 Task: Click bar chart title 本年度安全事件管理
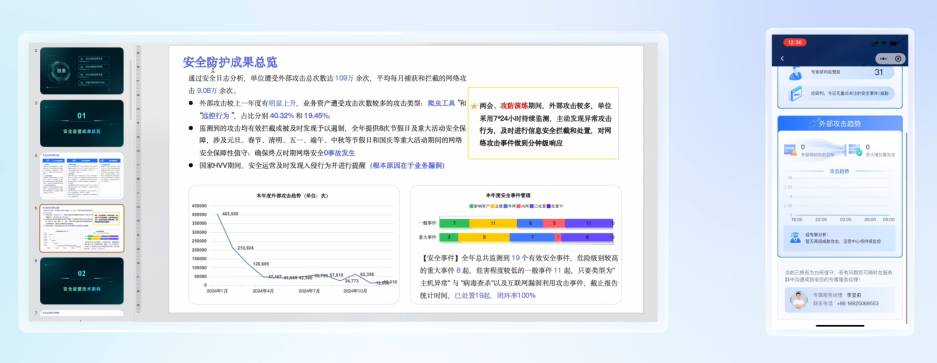pyautogui.click(x=508, y=196)
